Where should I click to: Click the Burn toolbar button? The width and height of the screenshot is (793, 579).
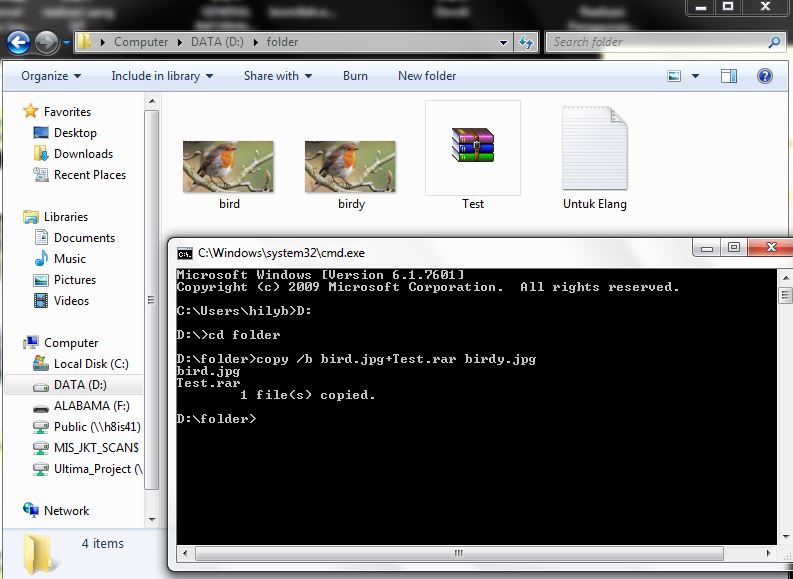point(355,76)
